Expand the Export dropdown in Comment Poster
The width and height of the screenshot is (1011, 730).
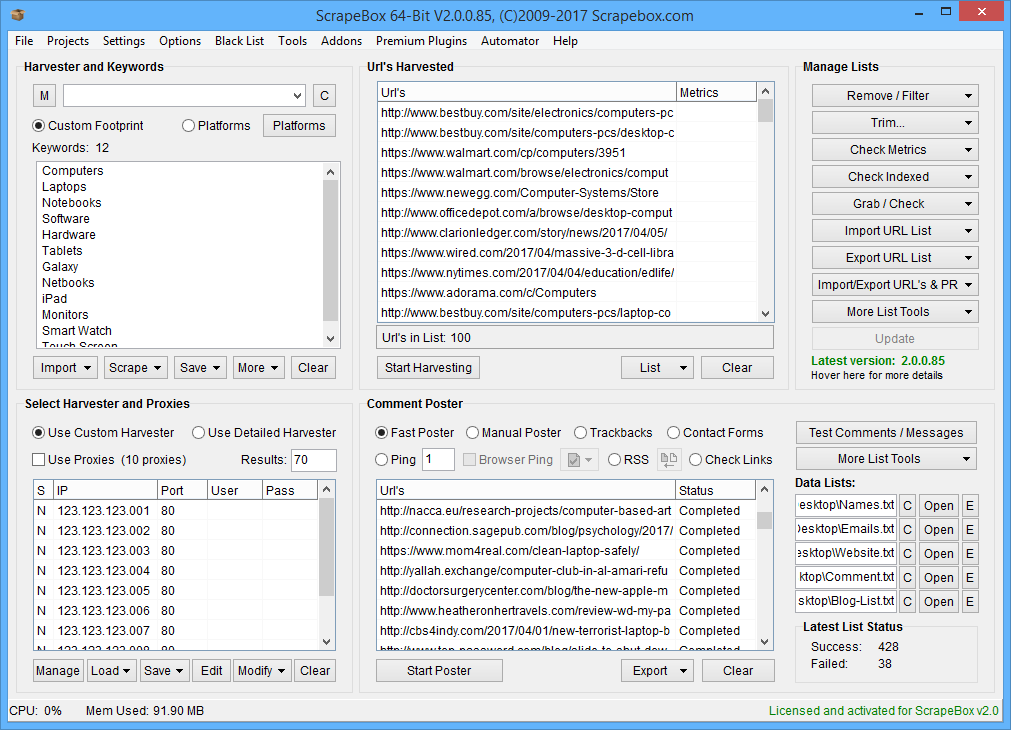tap(656, 670)
